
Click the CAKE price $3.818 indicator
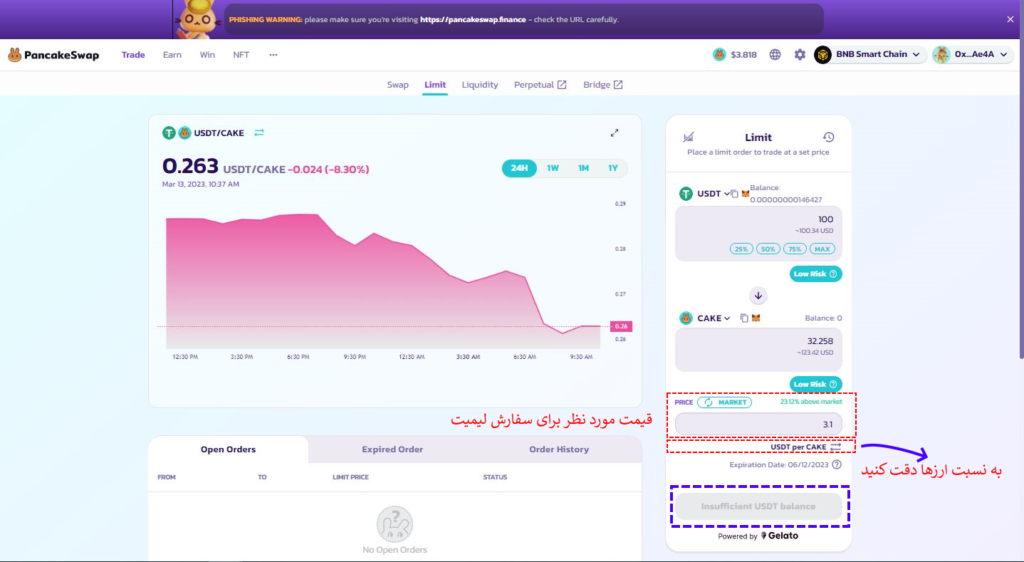[735, 55]
